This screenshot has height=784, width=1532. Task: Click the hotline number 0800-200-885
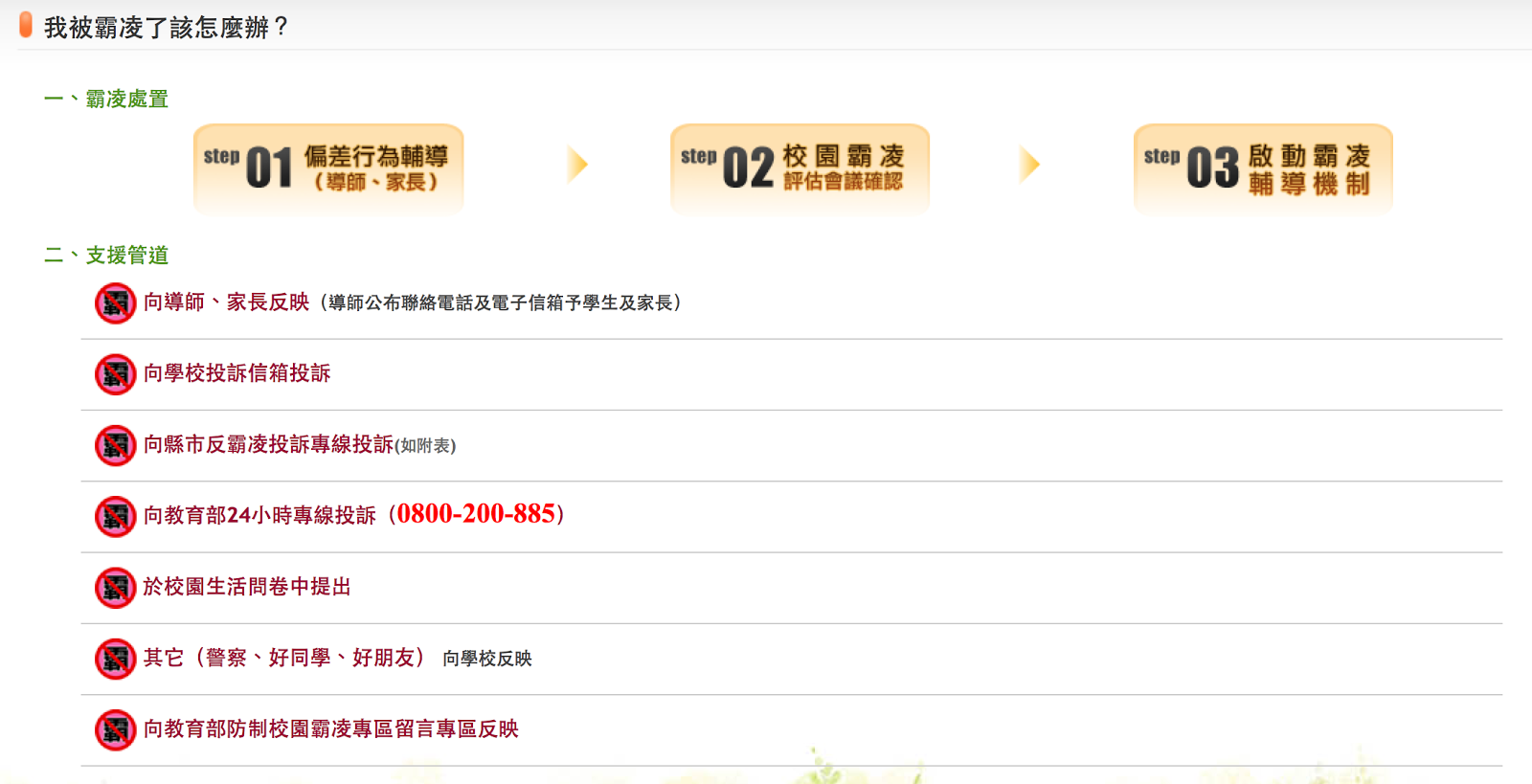pos(476,514)
